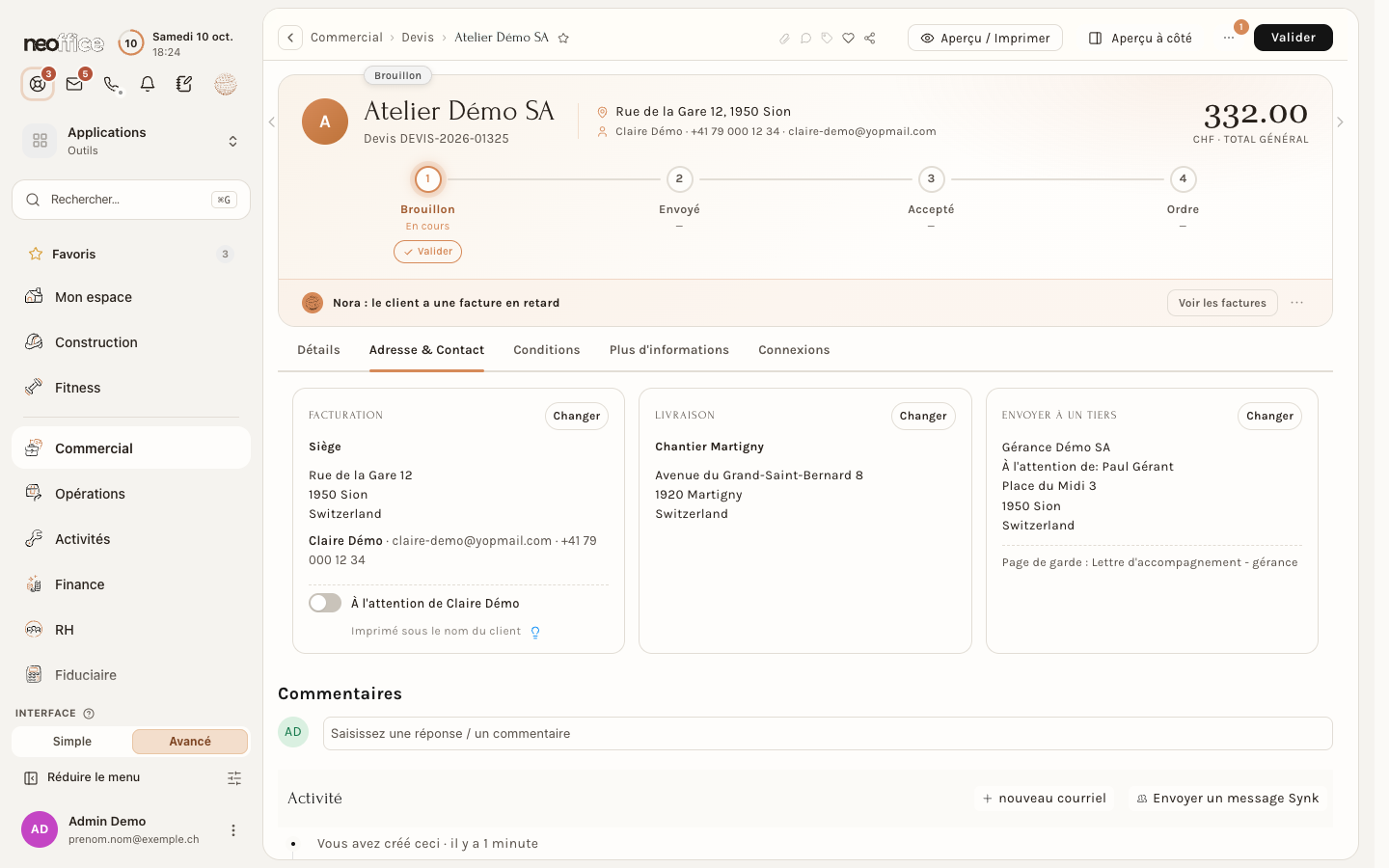Go back with the left arrow button
This screenshot has width=1389, height=868.
click(290, 38)
